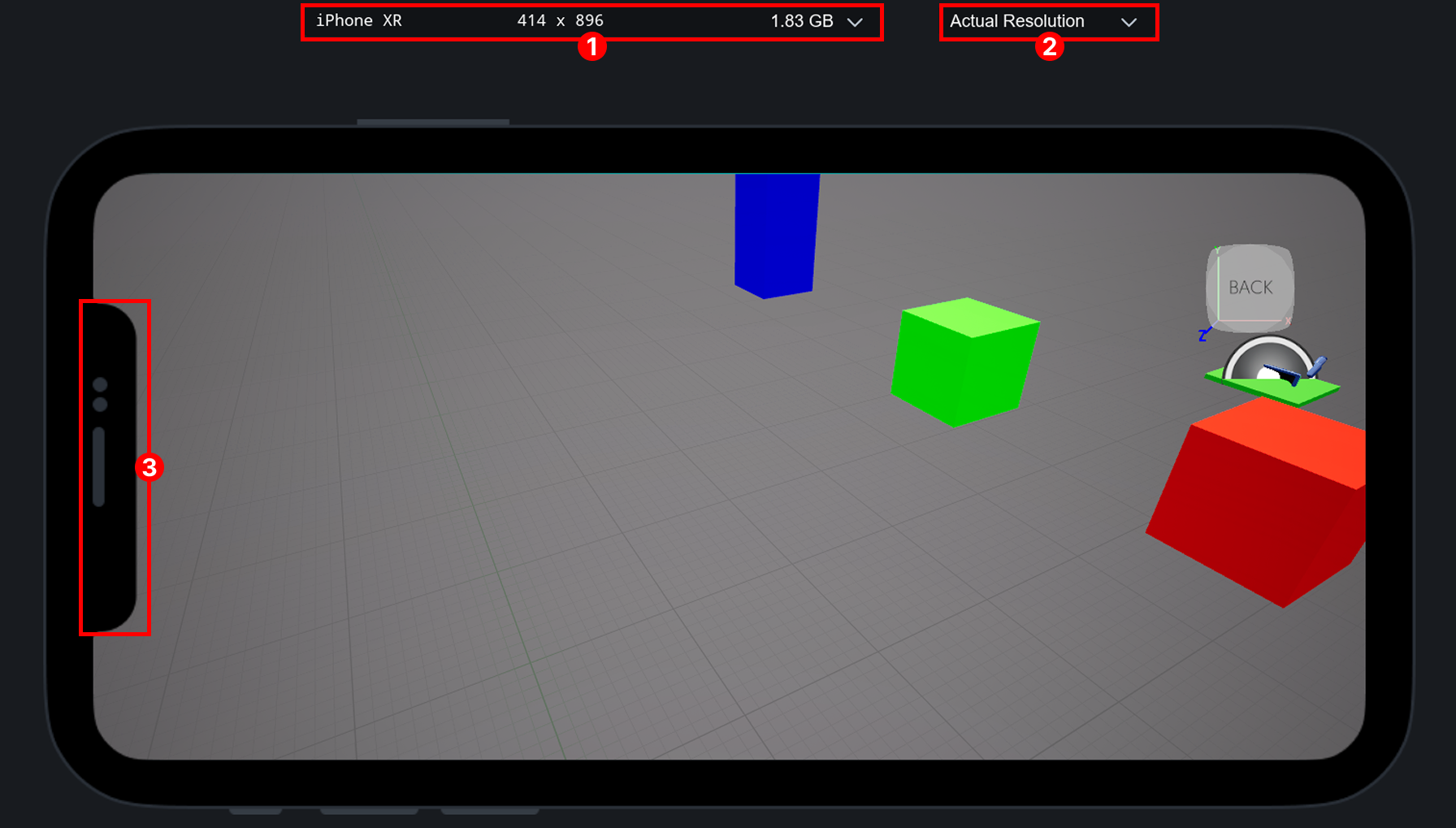Select the blue block in viewport
The width and height of the screenshot is (1456, 828).
pyautogui.click(x=776, y=233)
